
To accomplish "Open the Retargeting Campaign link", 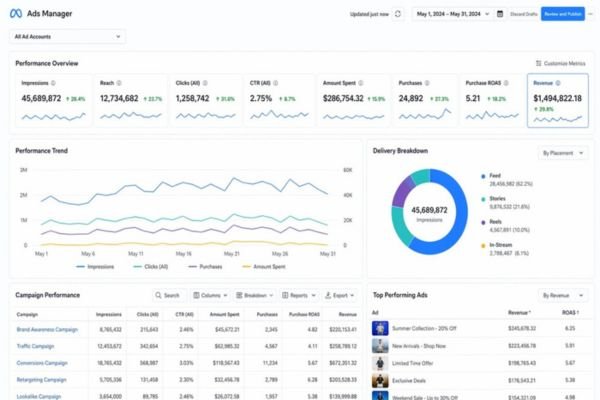I will tap(41, 379).
